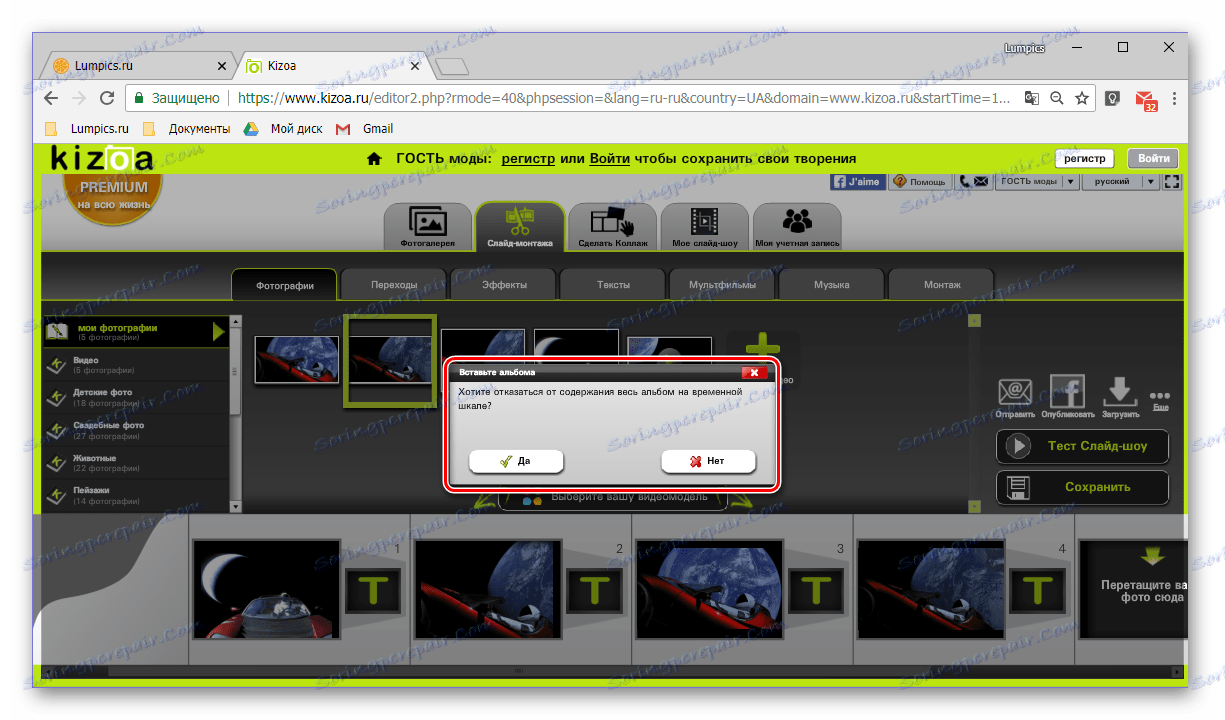This screenshot has width=1225, height=720.
Task: Click the Kizoa logo
Action: pos(102,158)
